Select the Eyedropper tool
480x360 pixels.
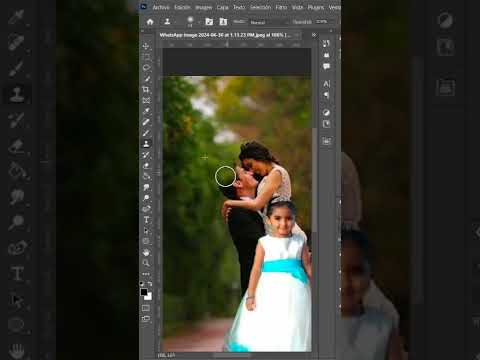(146, 111)
